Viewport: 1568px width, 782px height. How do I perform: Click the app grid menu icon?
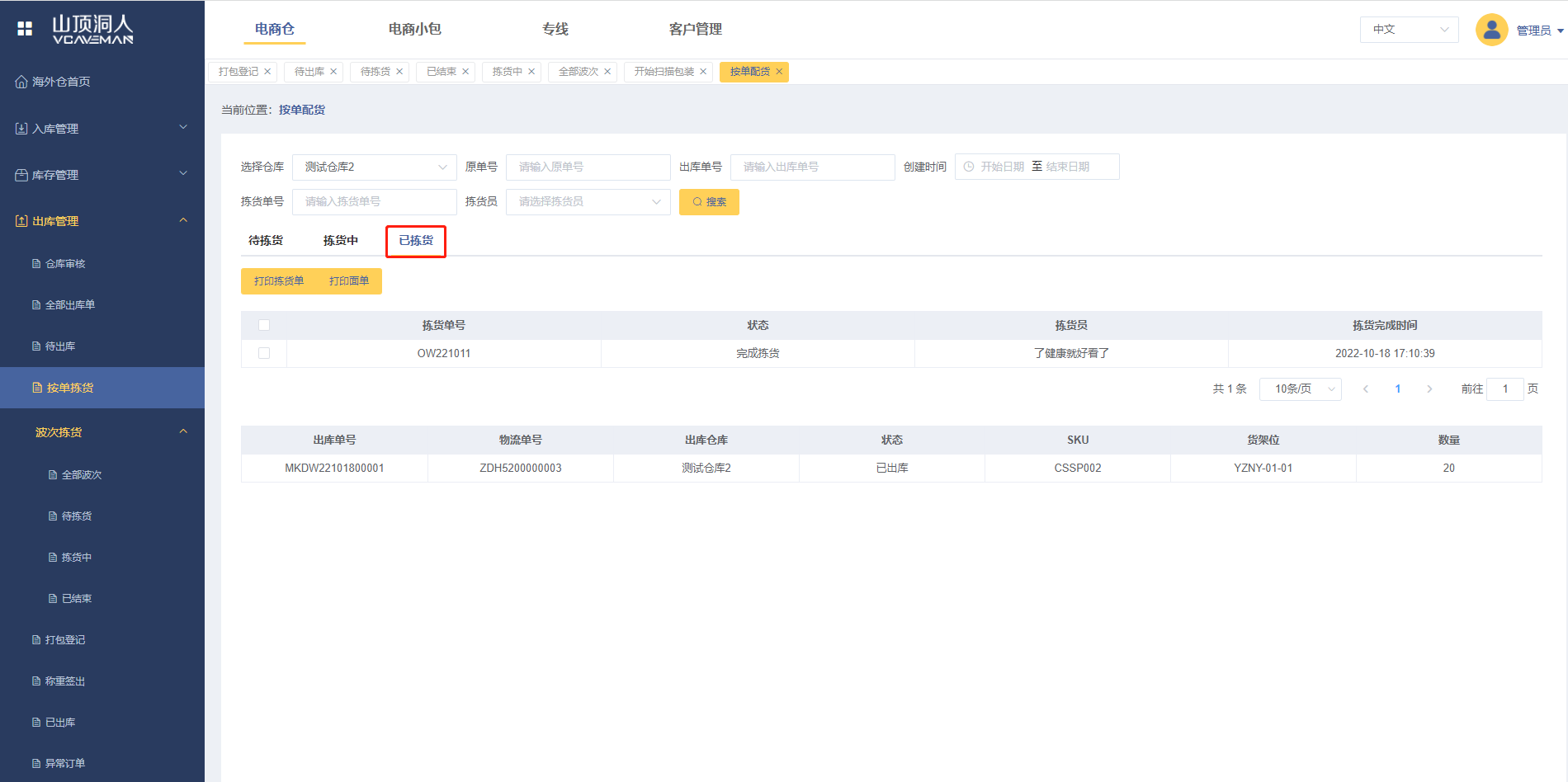point(25,29)
